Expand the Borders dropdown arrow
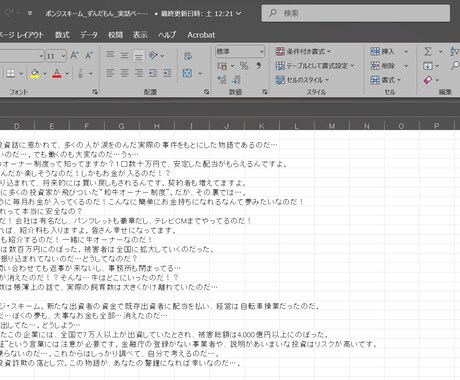This screenshot has width=460, height=380. coord(21,73)
